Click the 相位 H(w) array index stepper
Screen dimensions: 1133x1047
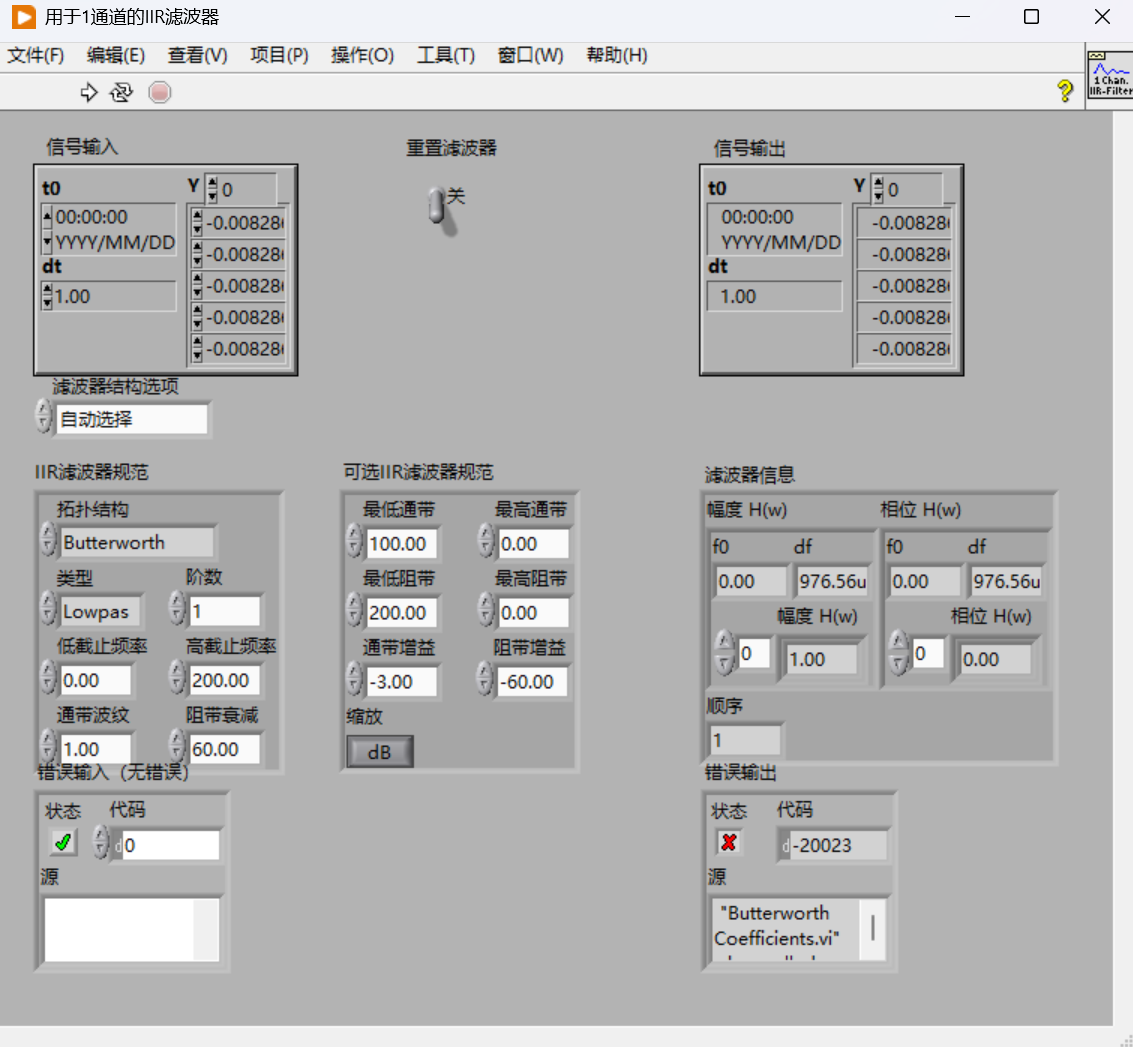[x=898, y=652]
